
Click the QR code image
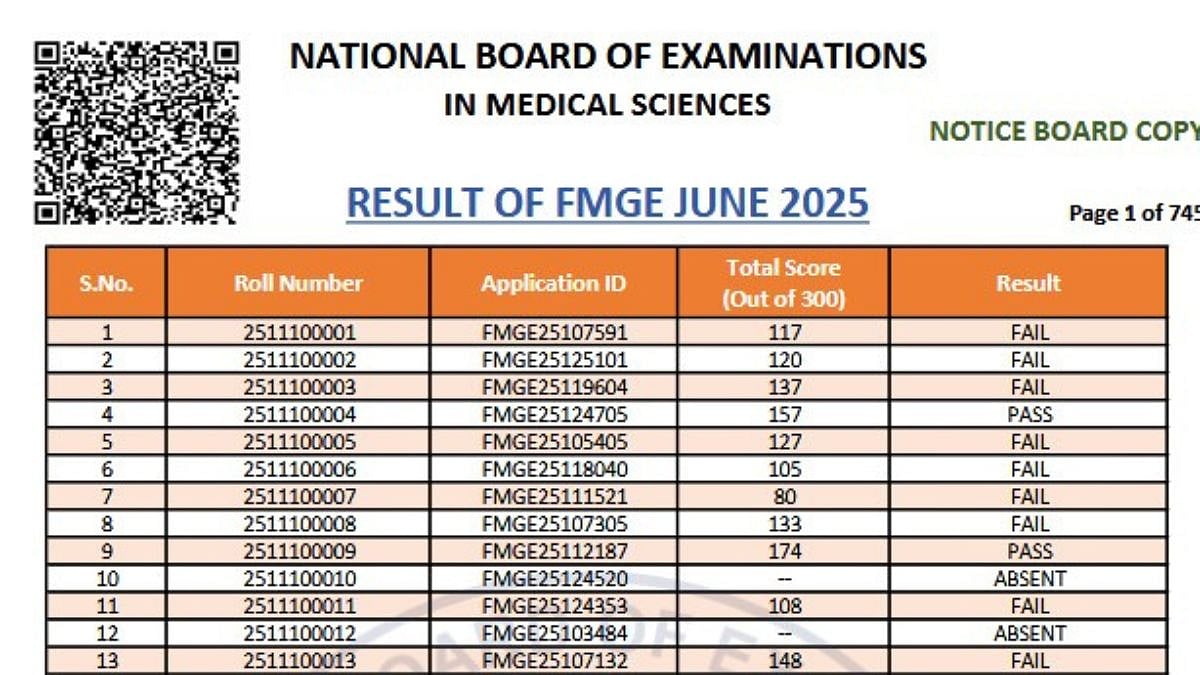137,131
